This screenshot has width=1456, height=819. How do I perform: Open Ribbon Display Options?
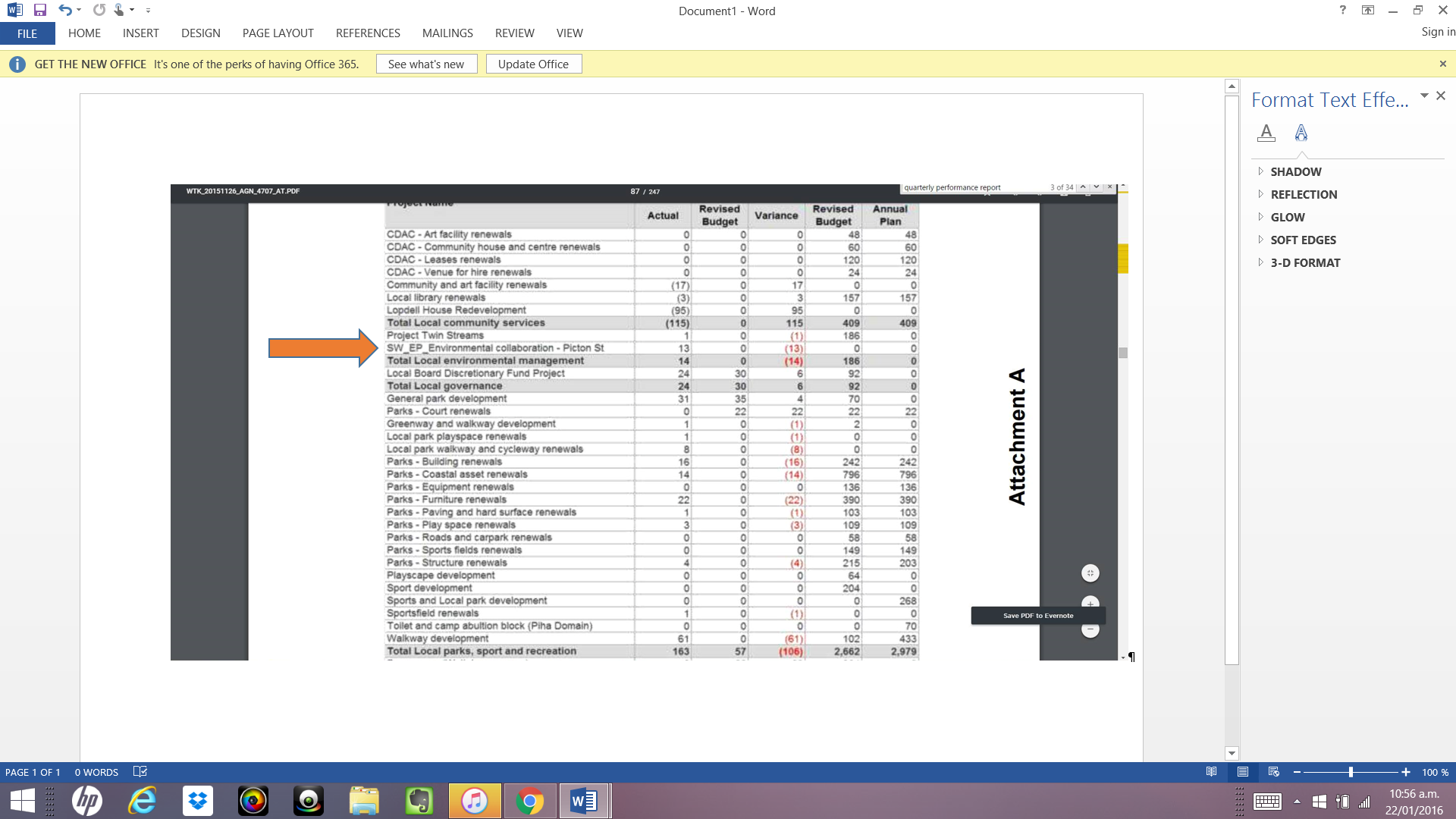click(x=1368, y=10)
